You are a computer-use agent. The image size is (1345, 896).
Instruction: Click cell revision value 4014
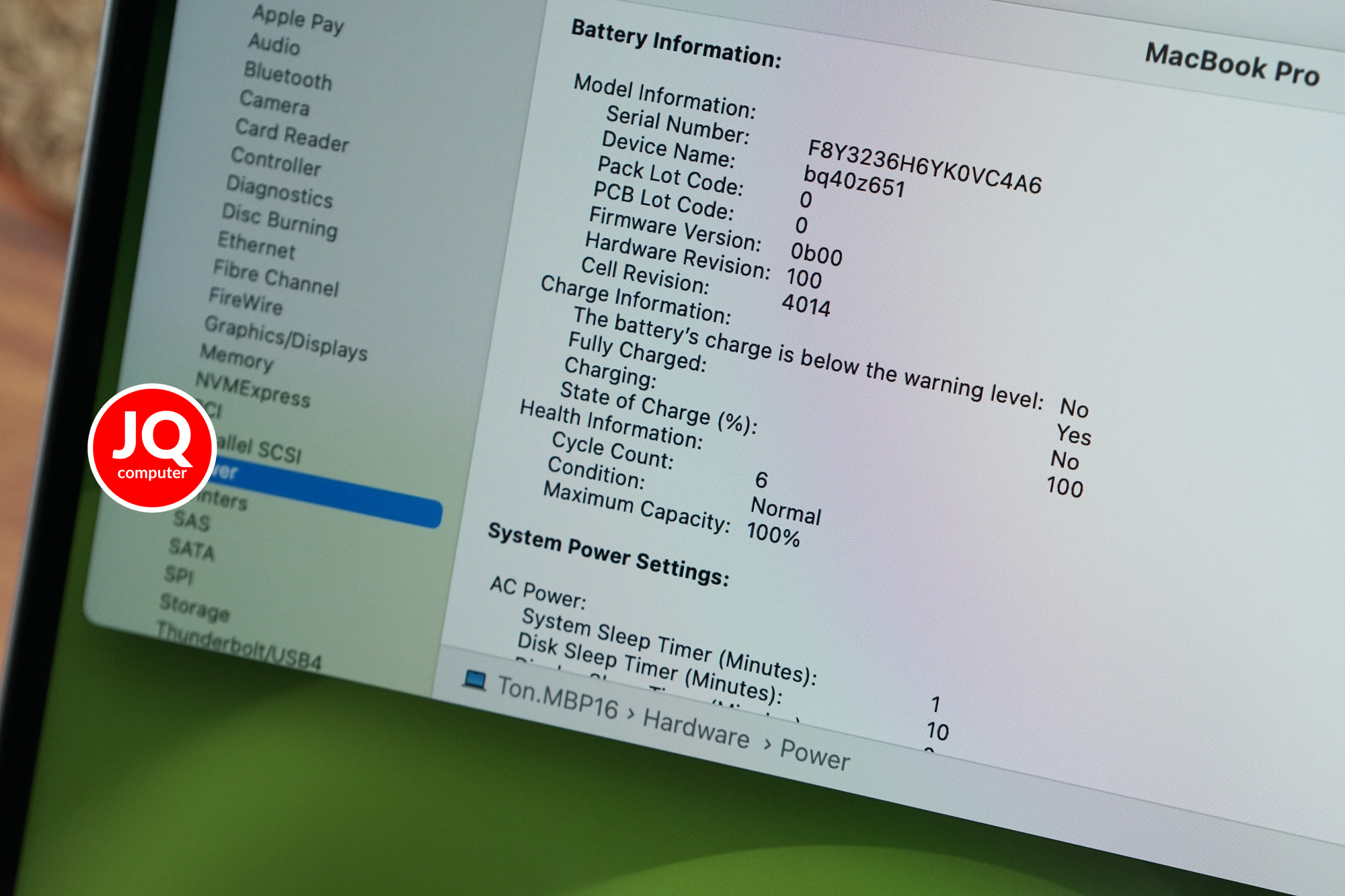tap(806, 305)
